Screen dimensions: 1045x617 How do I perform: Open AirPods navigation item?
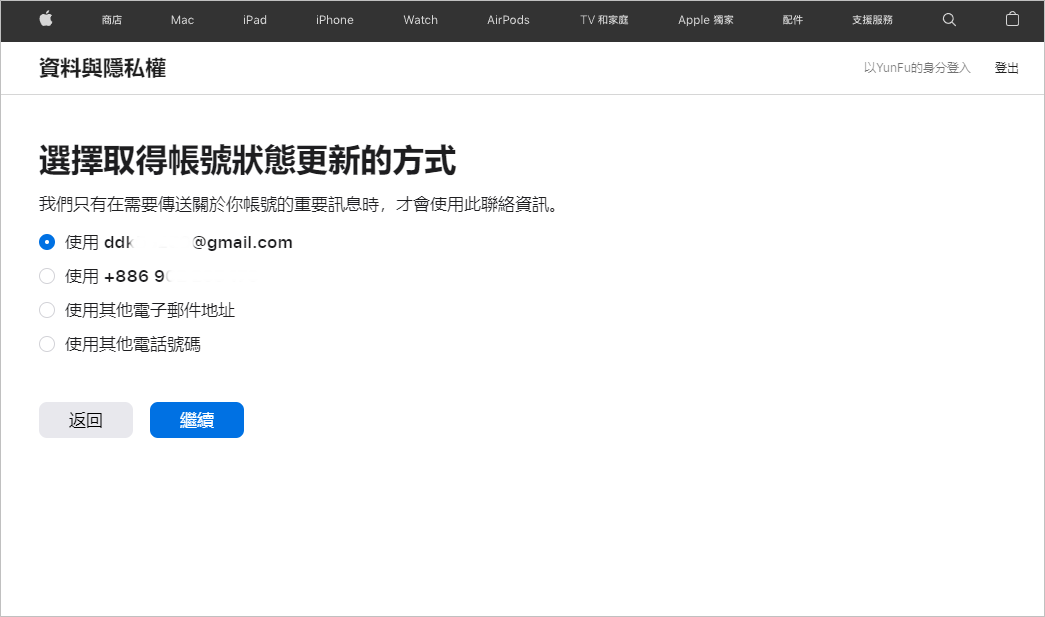(x=508, y=20)
